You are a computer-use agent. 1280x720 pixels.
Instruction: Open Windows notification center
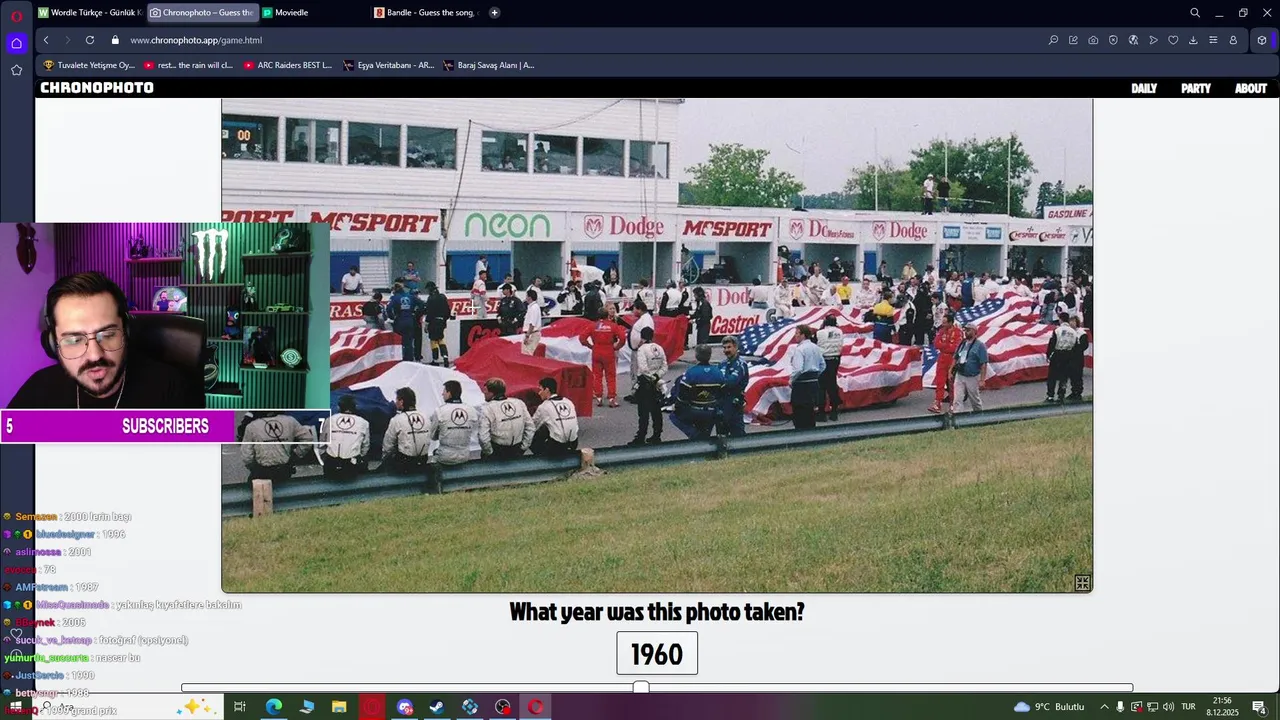point(1258,707)
